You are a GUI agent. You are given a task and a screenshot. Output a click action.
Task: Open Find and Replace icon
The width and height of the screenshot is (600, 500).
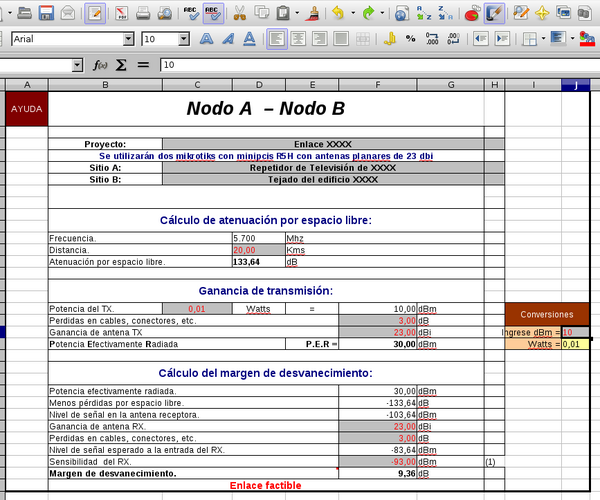[521, 13]
